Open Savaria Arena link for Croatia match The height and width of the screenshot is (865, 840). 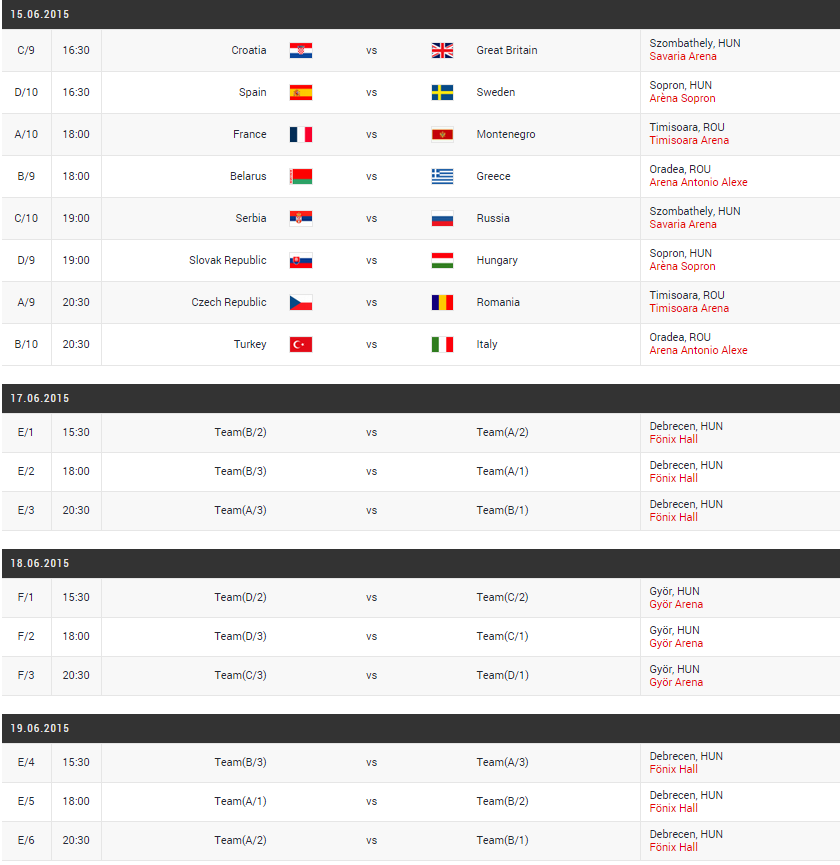(683, 57)
